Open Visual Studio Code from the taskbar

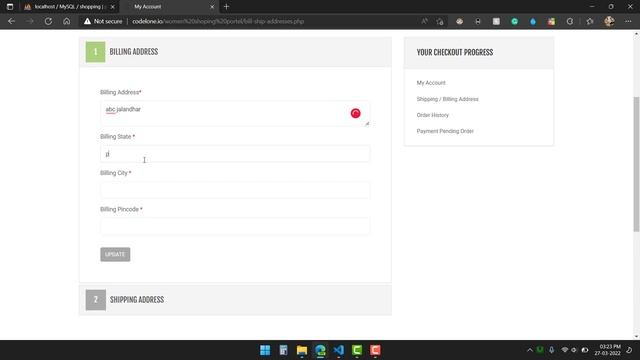point(339,350)
